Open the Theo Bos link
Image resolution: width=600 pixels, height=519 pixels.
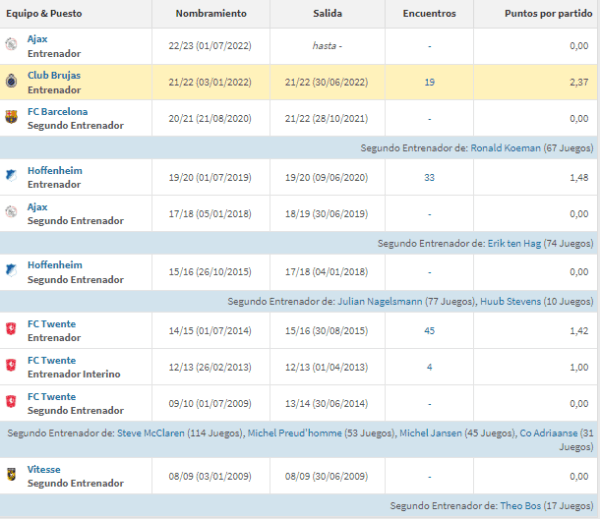(520, 506)
